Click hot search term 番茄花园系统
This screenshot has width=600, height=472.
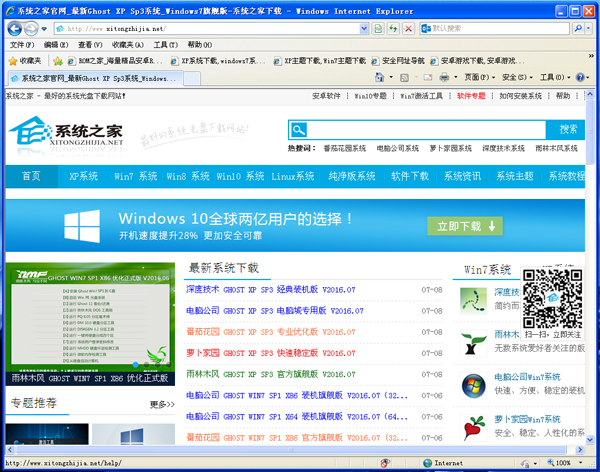point(345,149)
